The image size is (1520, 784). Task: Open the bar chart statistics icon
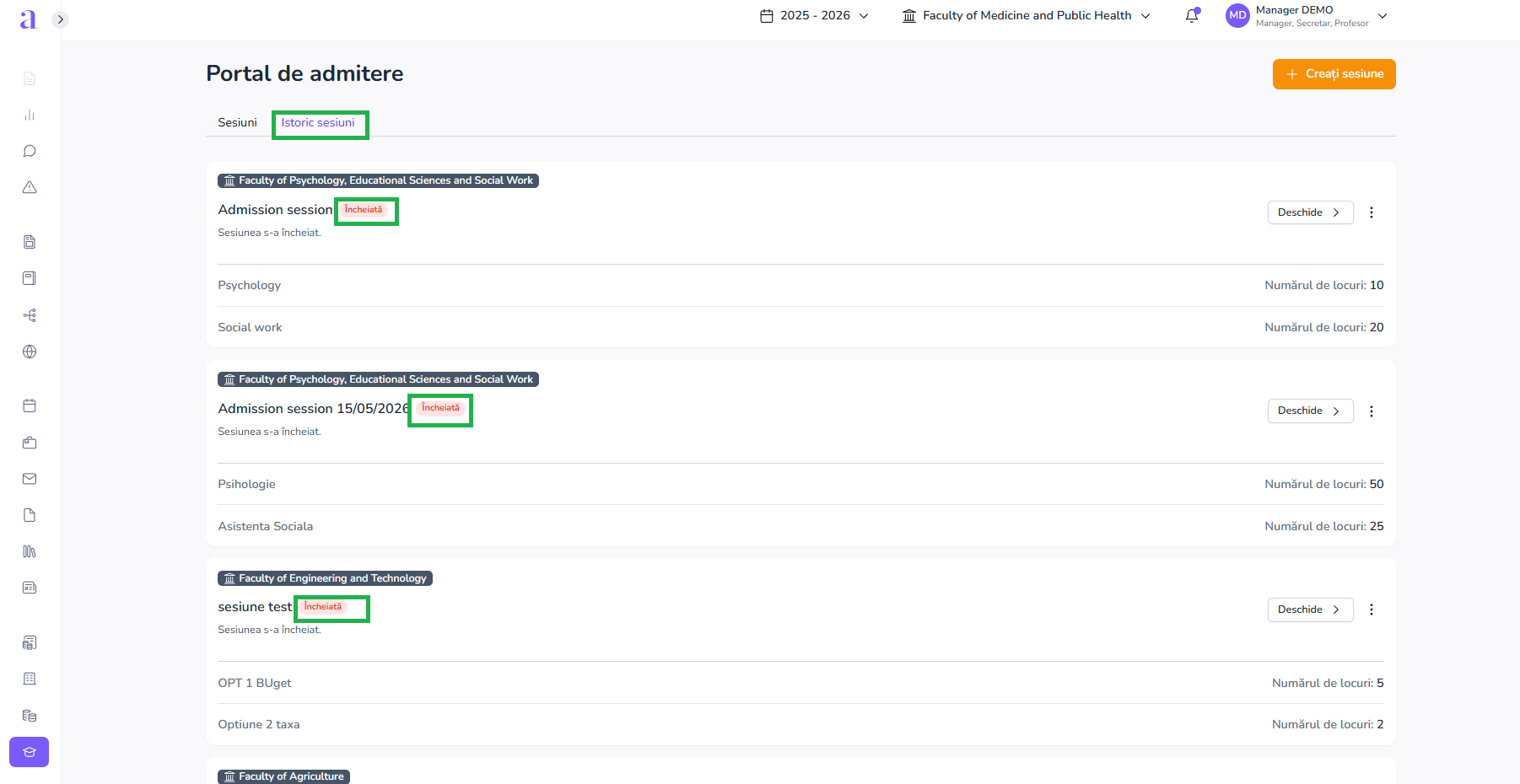coord(30,115)
